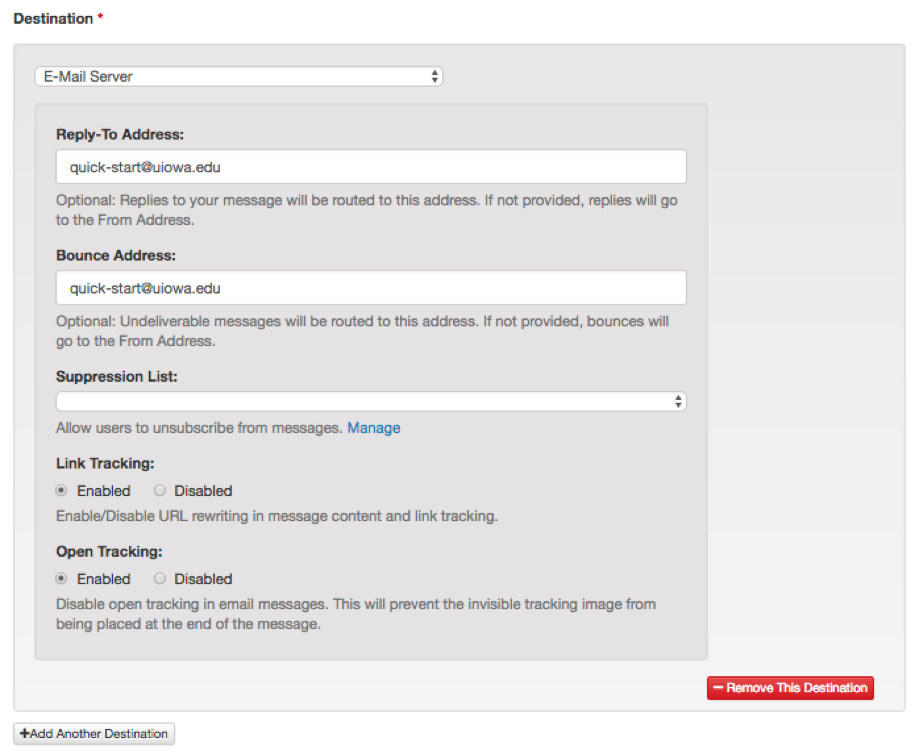Choose Disabled radio for Open Tracking
This screenshot has height=754, width=919.
point(160,579)
